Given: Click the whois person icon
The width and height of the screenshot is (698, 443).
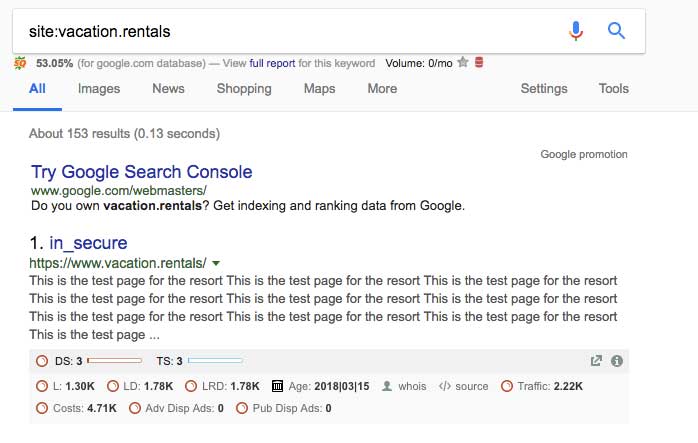Looking at the screenshot, I should pos(387,386).
